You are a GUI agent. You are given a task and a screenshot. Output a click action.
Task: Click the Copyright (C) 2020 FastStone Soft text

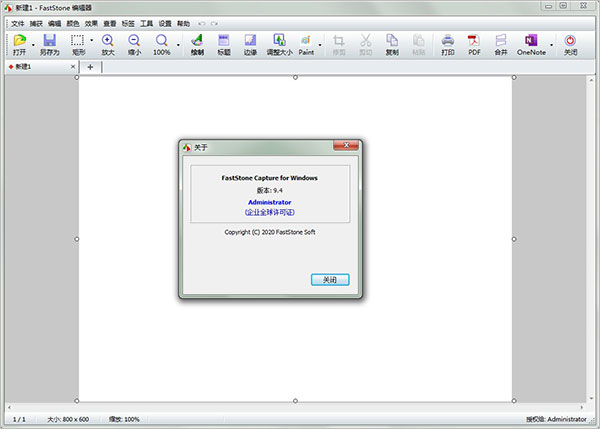[270, 232]
